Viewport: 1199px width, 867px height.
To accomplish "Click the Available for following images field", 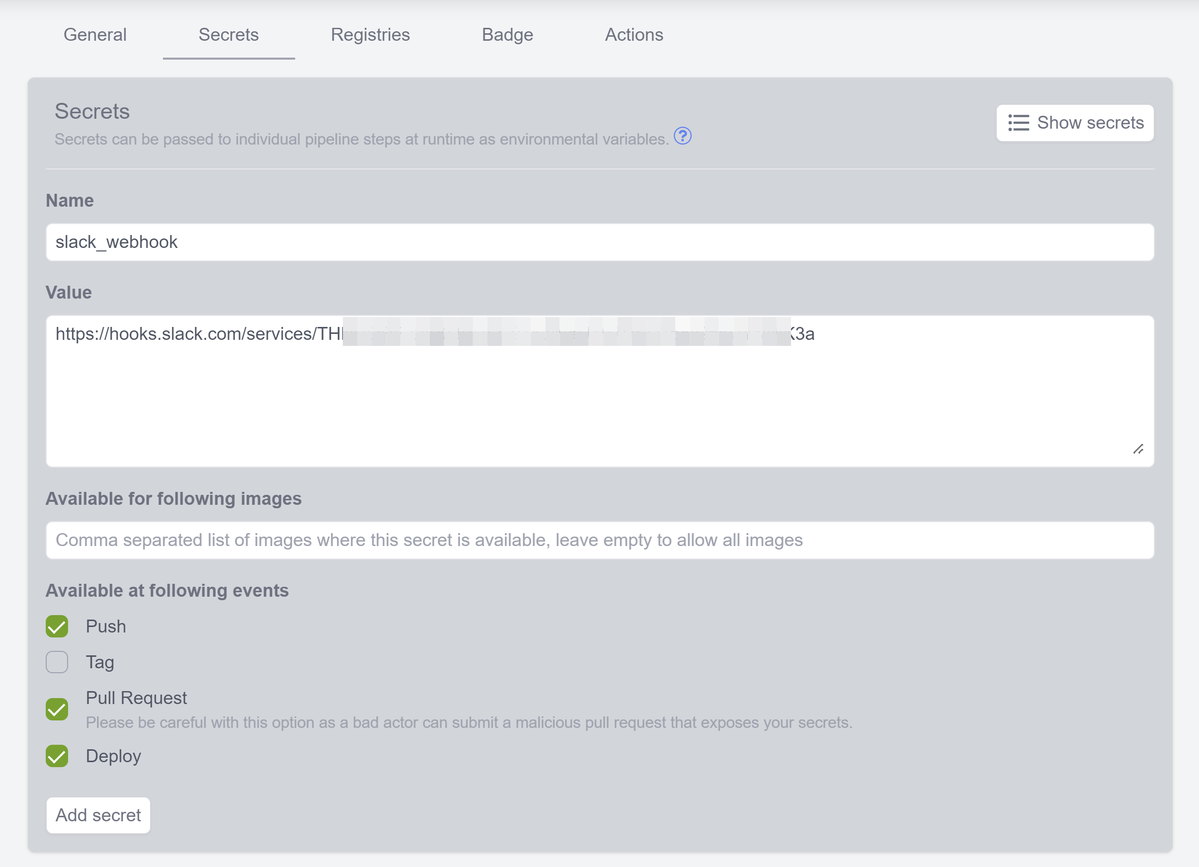I will (x=600, y=541).
